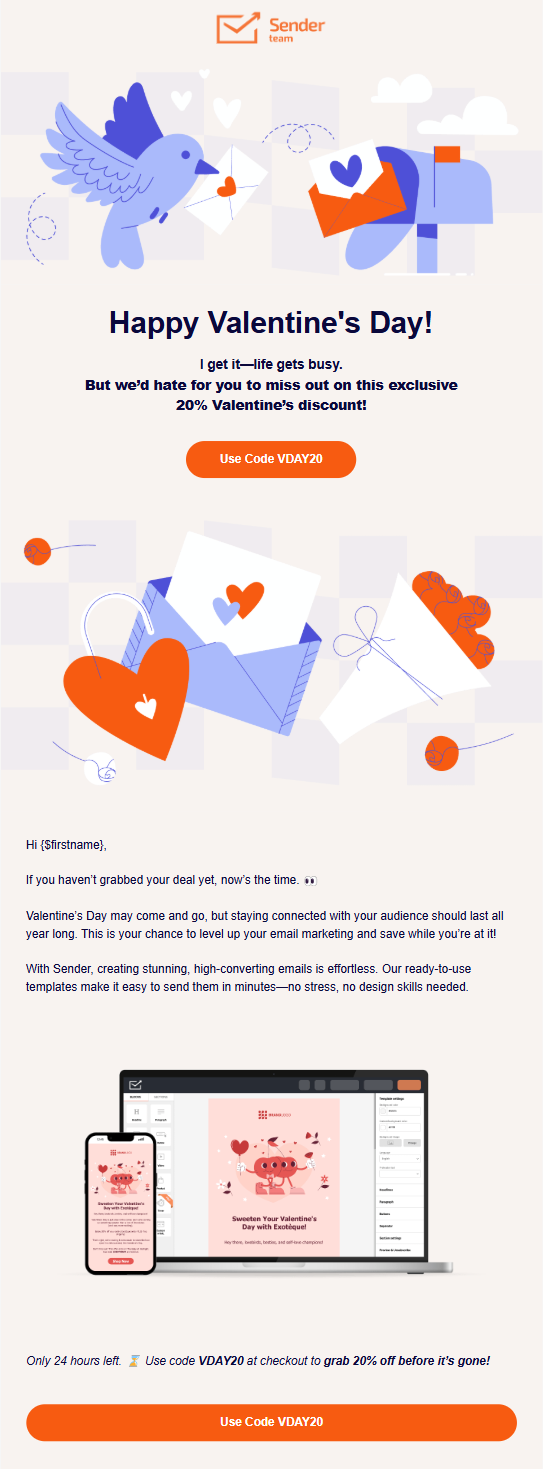This screenshot has height=1469, width=543.
Task: Click the white heart above the bird
Action: pos(181,100)
